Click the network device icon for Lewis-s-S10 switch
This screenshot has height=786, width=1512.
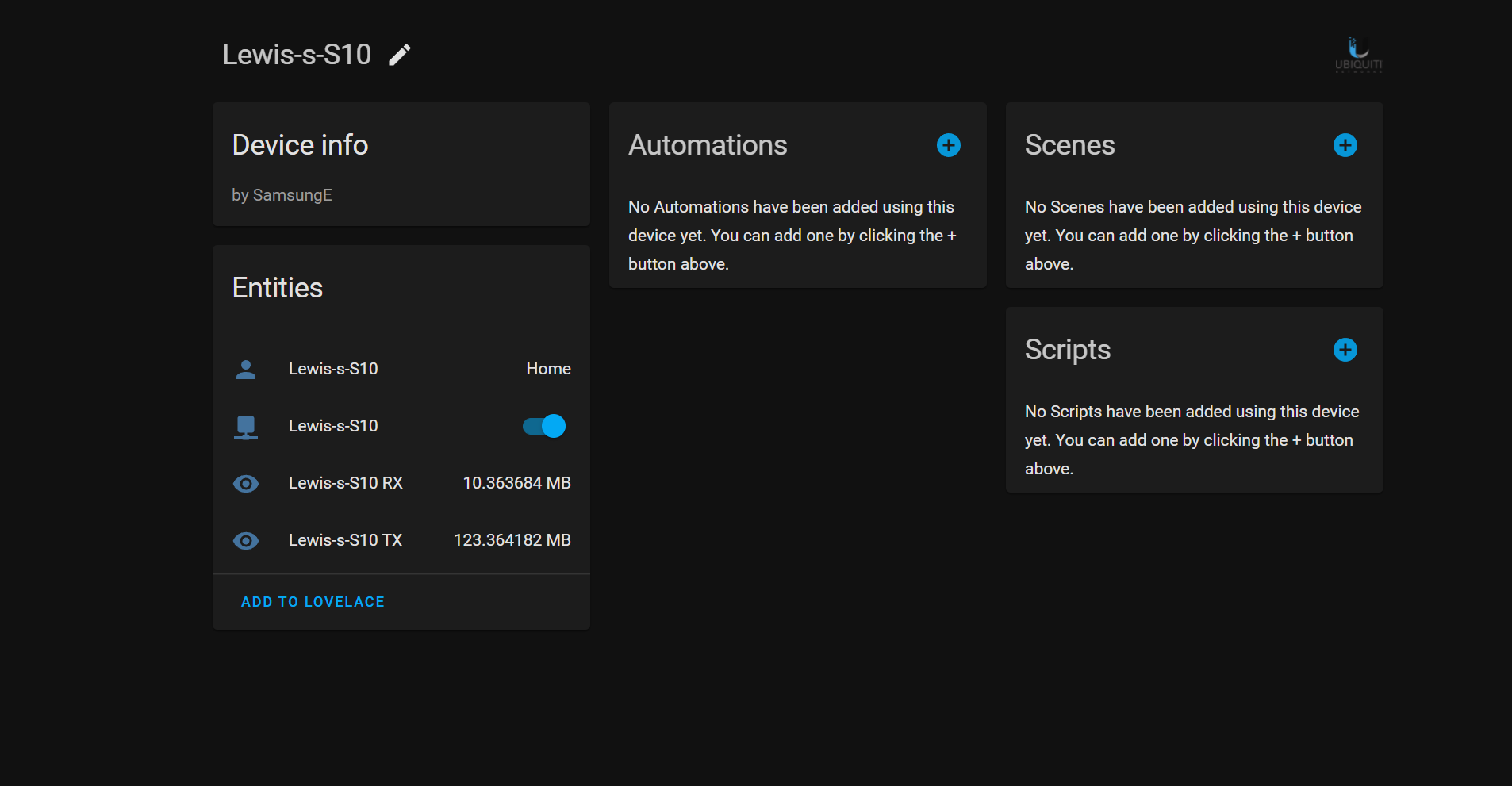pyautogui.click(x=246, y=427)
